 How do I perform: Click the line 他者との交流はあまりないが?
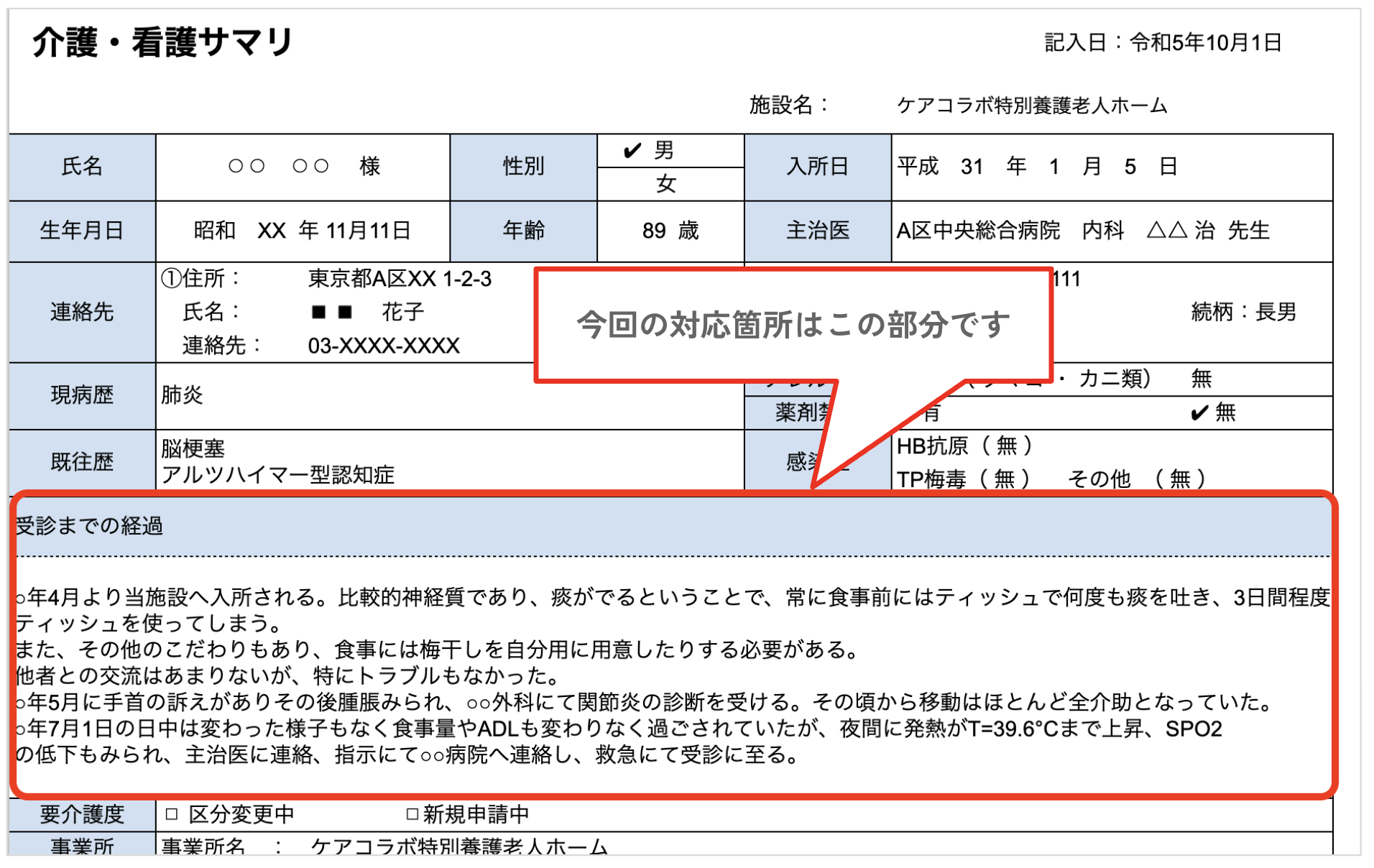289,675
